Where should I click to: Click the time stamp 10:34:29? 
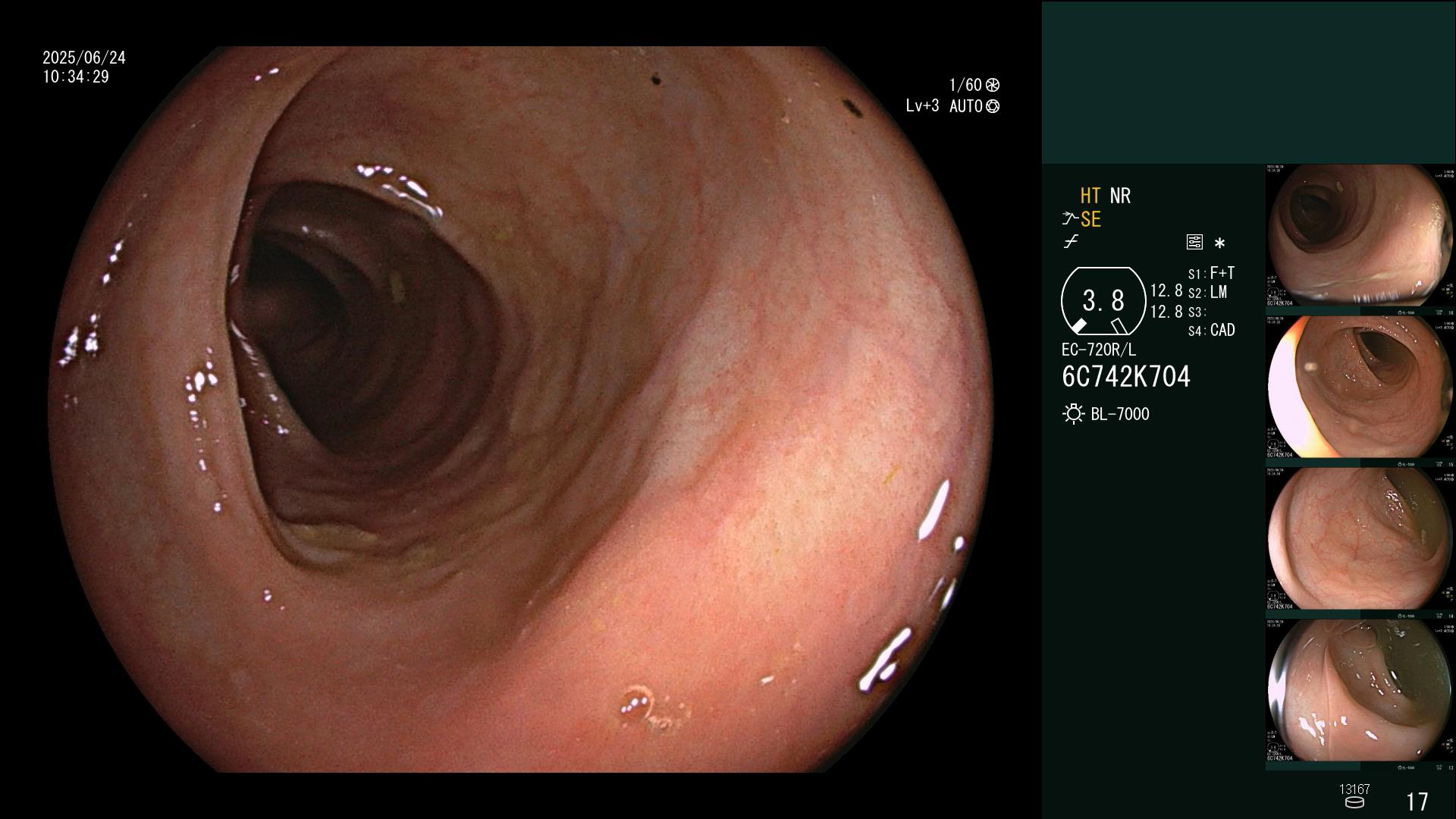[76, 77]
